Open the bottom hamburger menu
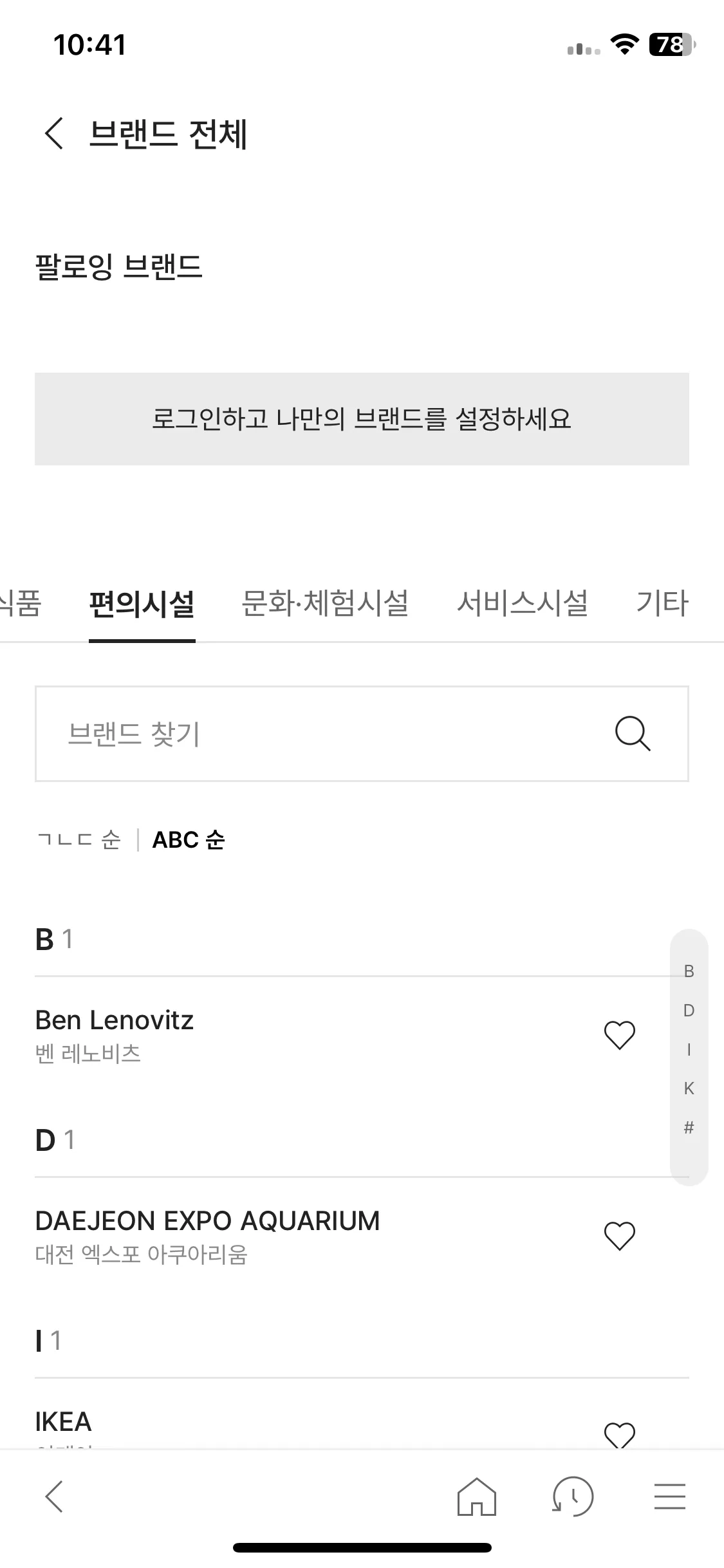The width and height of the screenshot is (724, 1568). tap(670, 1496)
